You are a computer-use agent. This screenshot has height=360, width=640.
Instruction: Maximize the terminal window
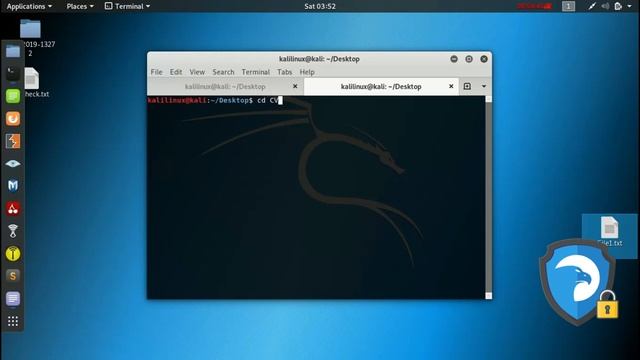coord(469,59)
